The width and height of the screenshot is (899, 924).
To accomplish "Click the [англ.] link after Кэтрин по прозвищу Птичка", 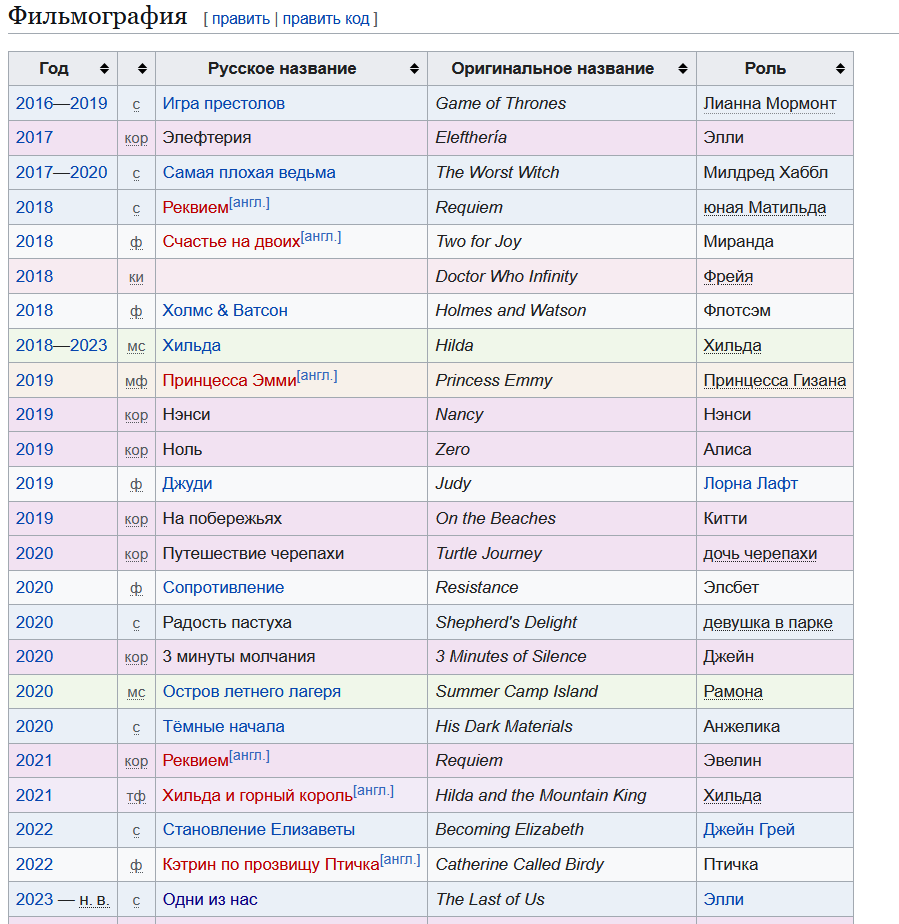I will click(x=400, y=860).
